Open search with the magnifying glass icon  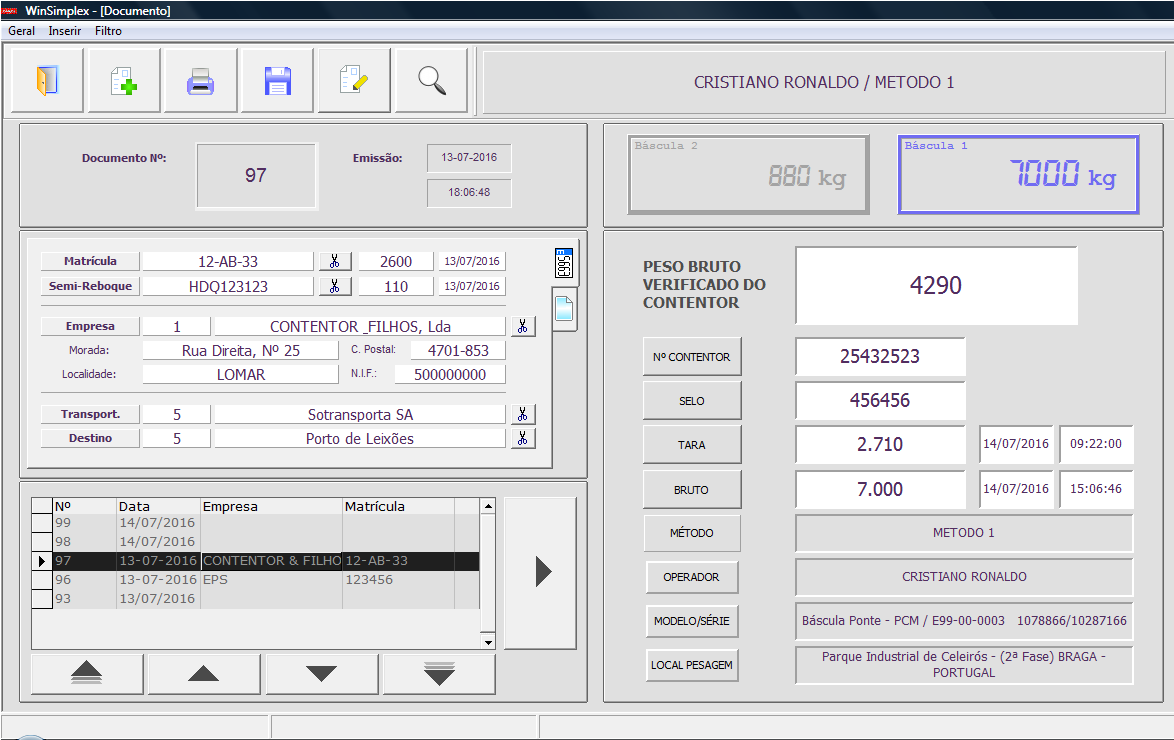click(x=431, y=80)
